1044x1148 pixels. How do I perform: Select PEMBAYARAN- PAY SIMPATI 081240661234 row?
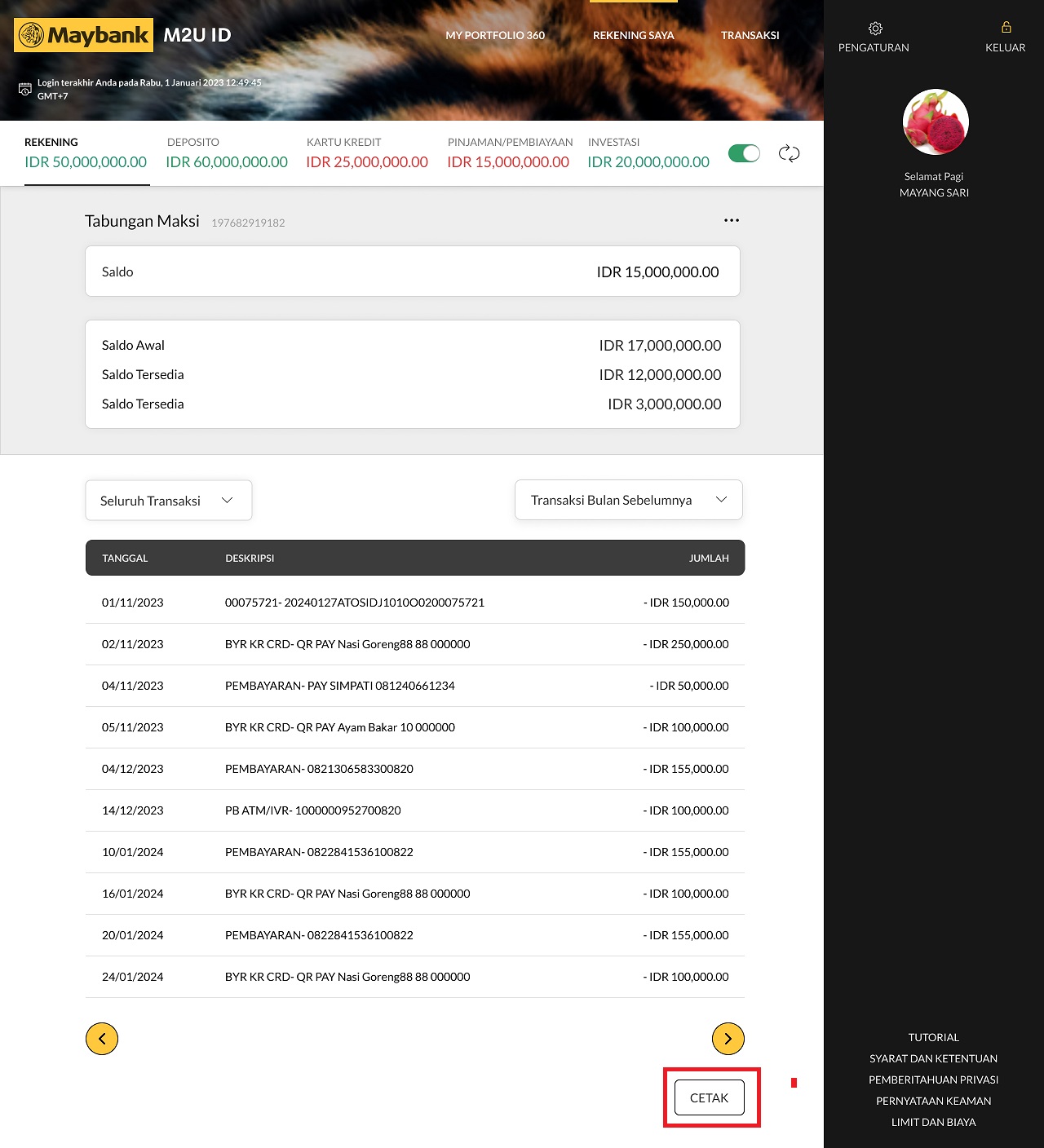415,686
